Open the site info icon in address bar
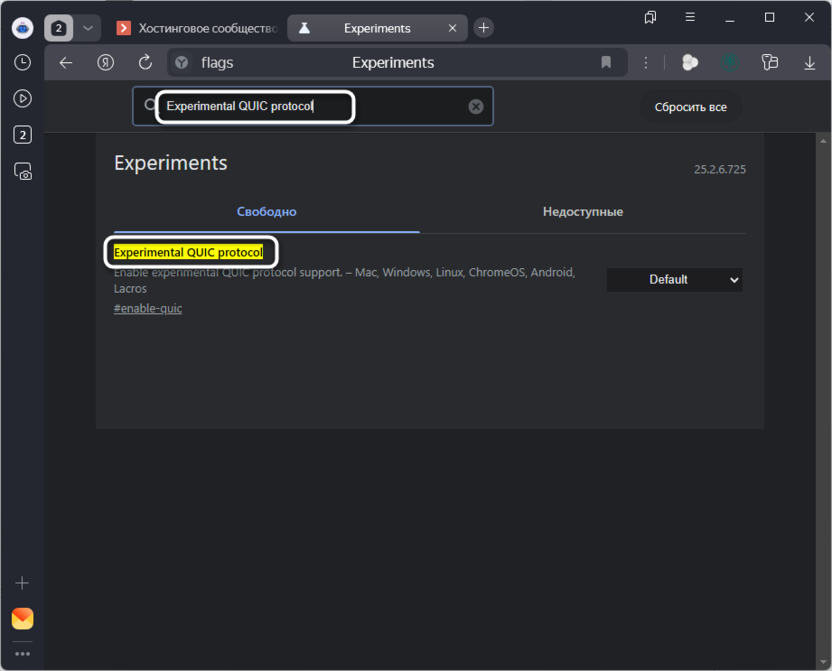The width and height of the screenshot is (832, 671). (x=181, y=63)
